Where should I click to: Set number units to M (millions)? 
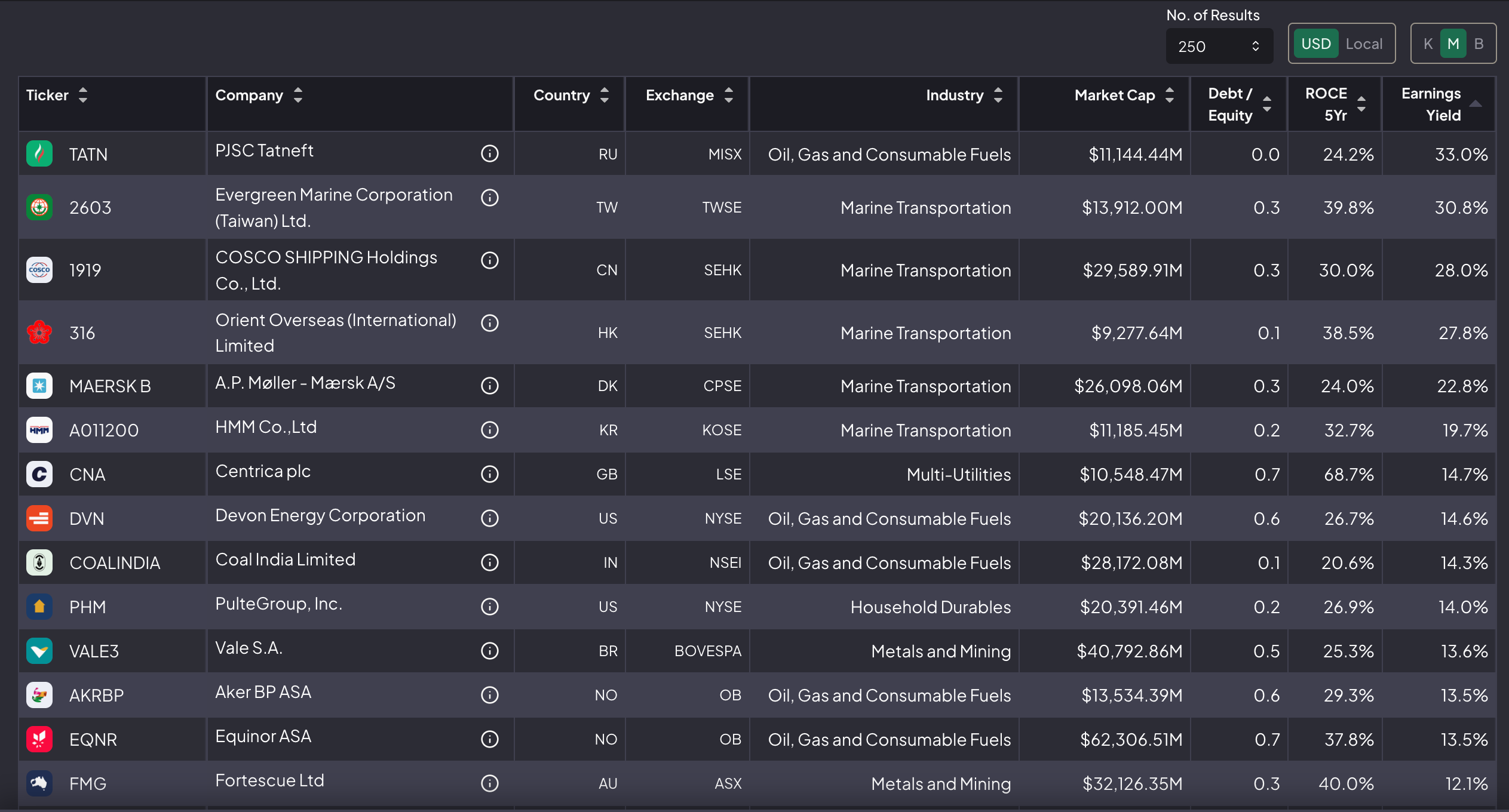1453,44
